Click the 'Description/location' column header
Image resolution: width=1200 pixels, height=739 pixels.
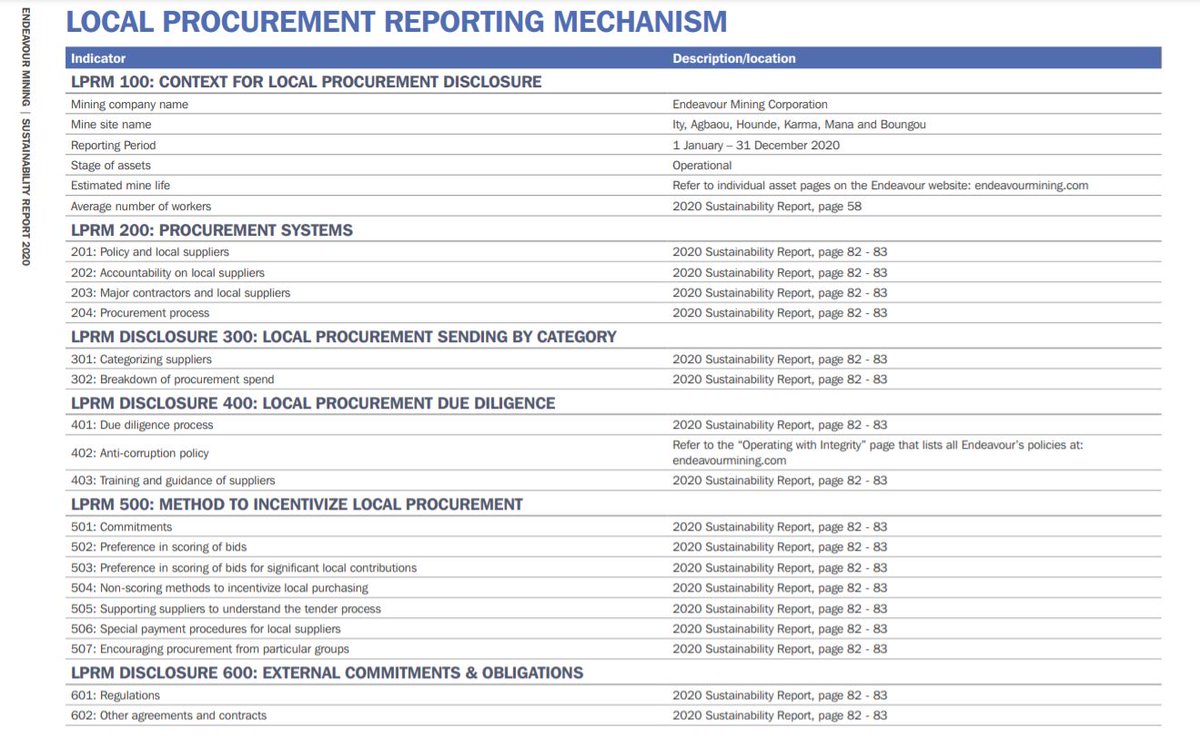tap(734, 58)
